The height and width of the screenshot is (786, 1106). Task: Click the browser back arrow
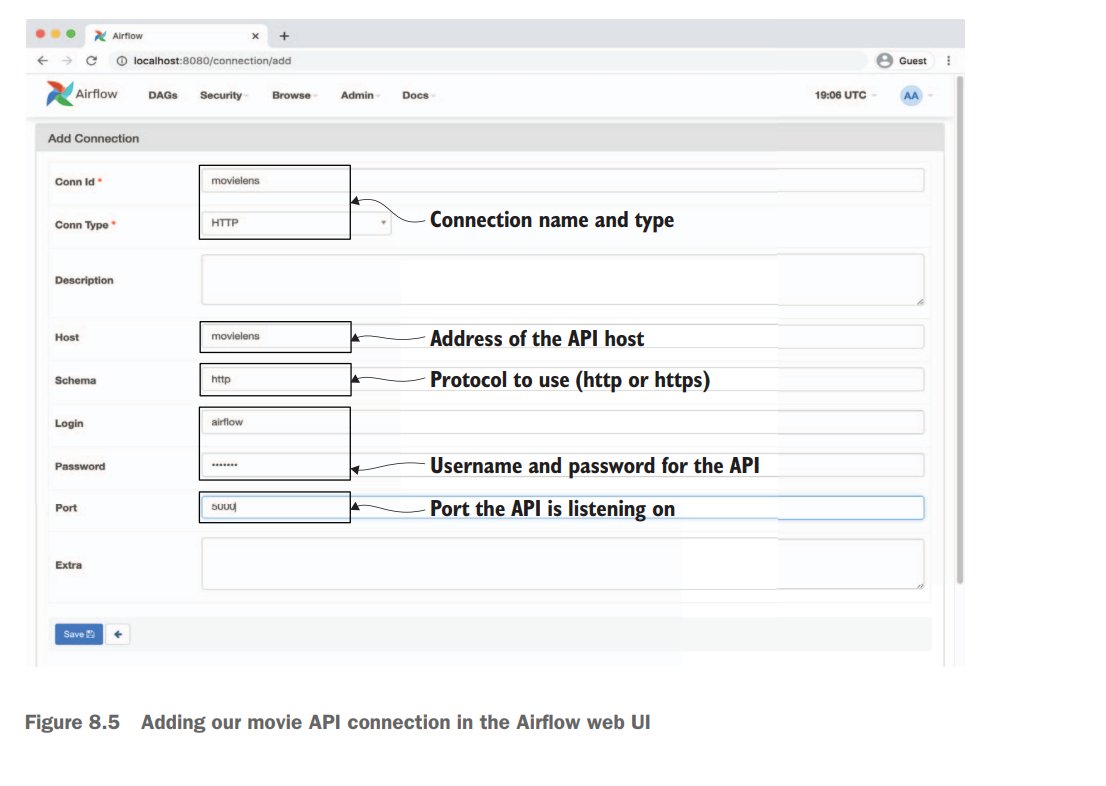point(42,61)
